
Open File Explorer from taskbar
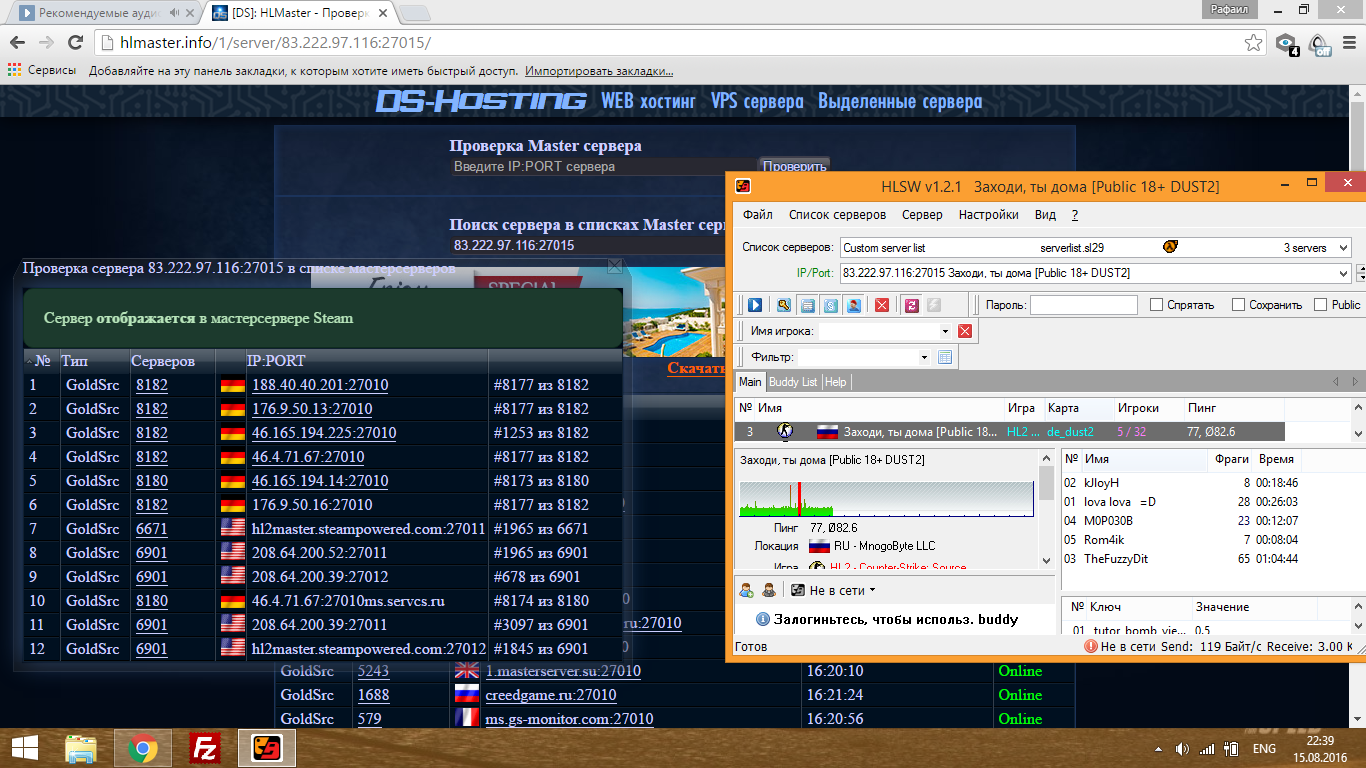tap(81, 747)
